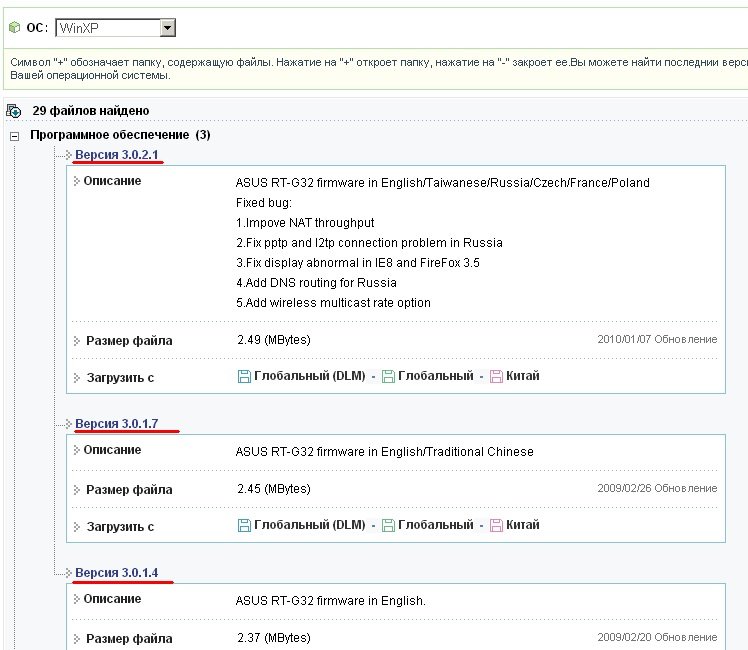Click the line 1.Impove NAT throughput

pyautogui.click(x=305, y=223)
